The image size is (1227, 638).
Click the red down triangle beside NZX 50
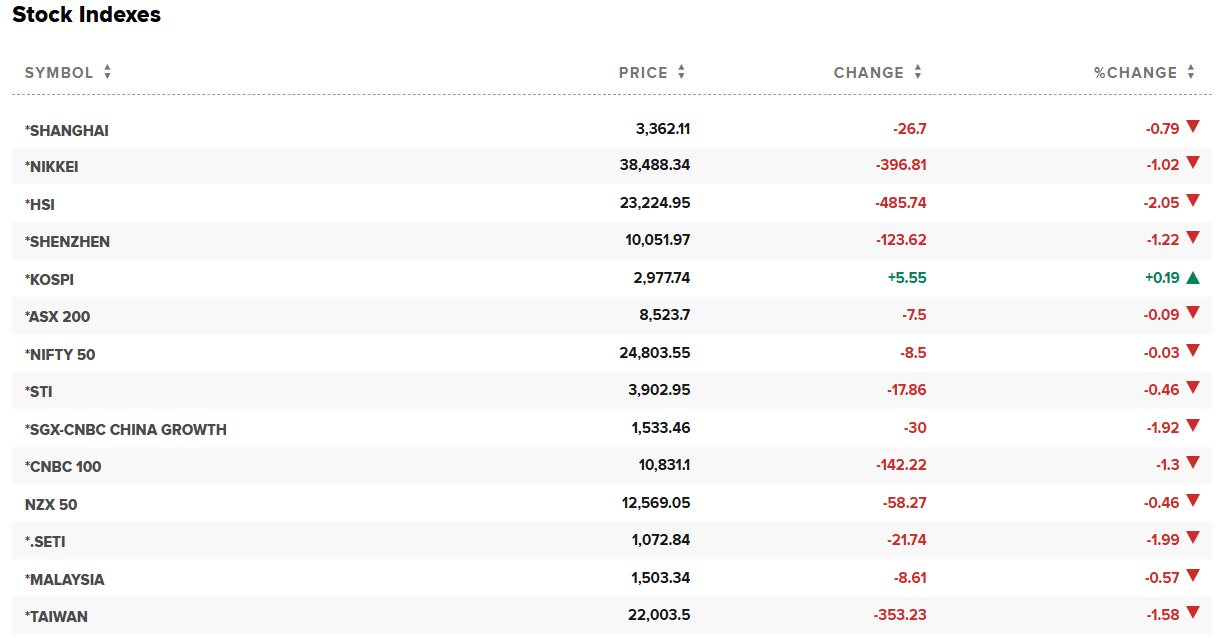(1193, 500)
